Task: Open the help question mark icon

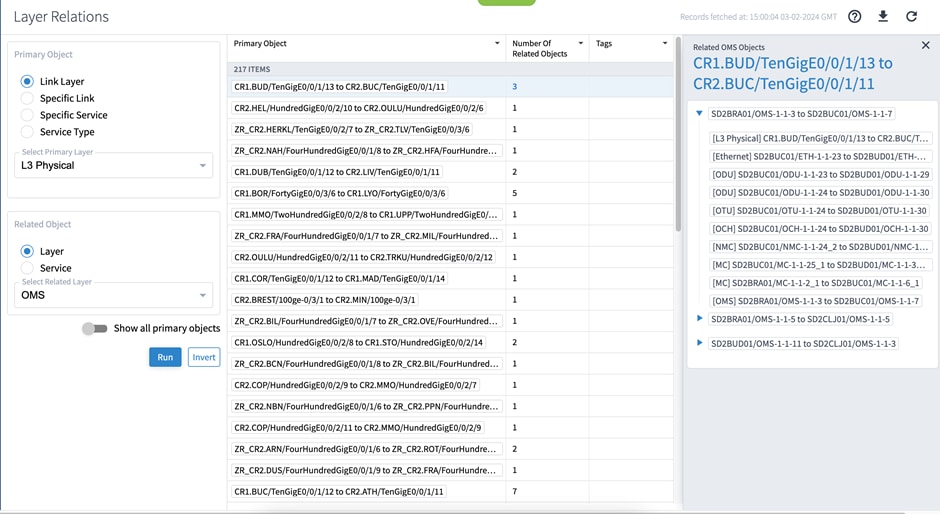Action: point(854,17)
